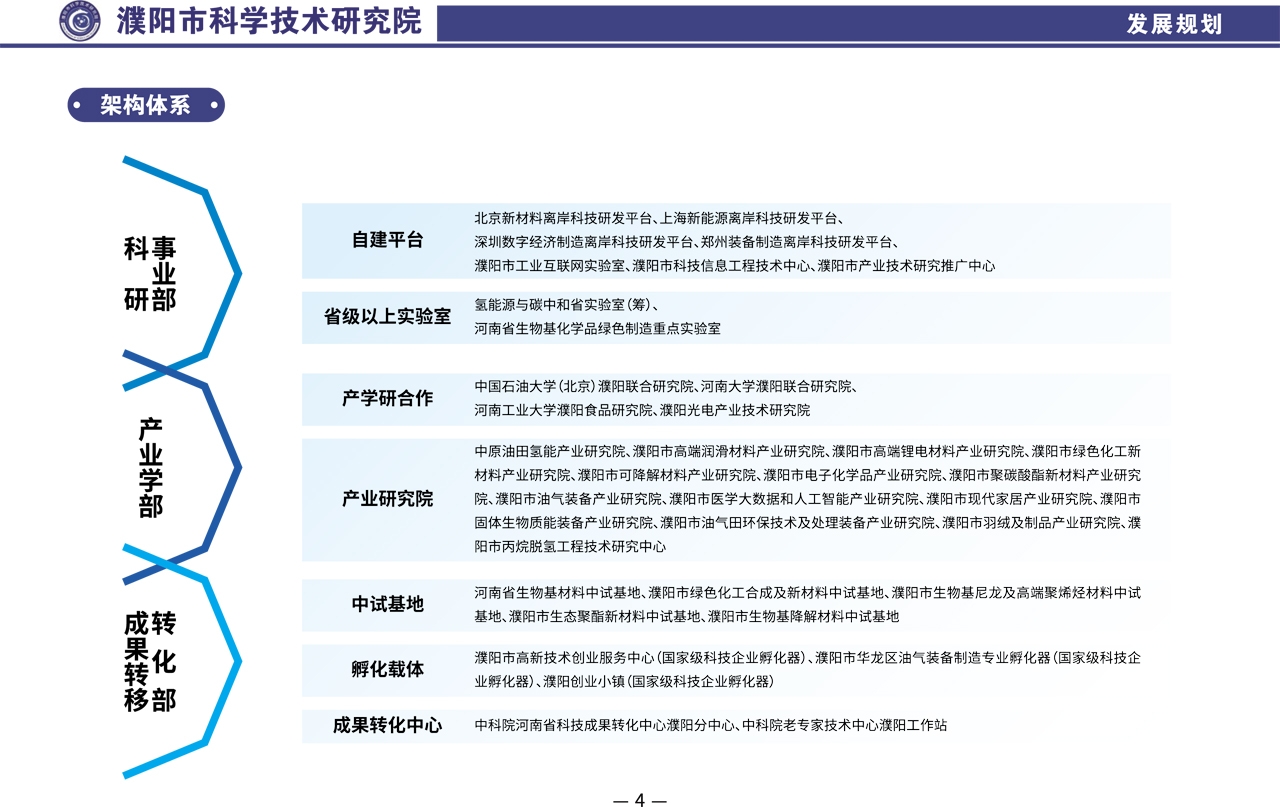Click 河南大学濮阳联合研究院 text
The image size is (1280, 807).
tap(775, 386)
